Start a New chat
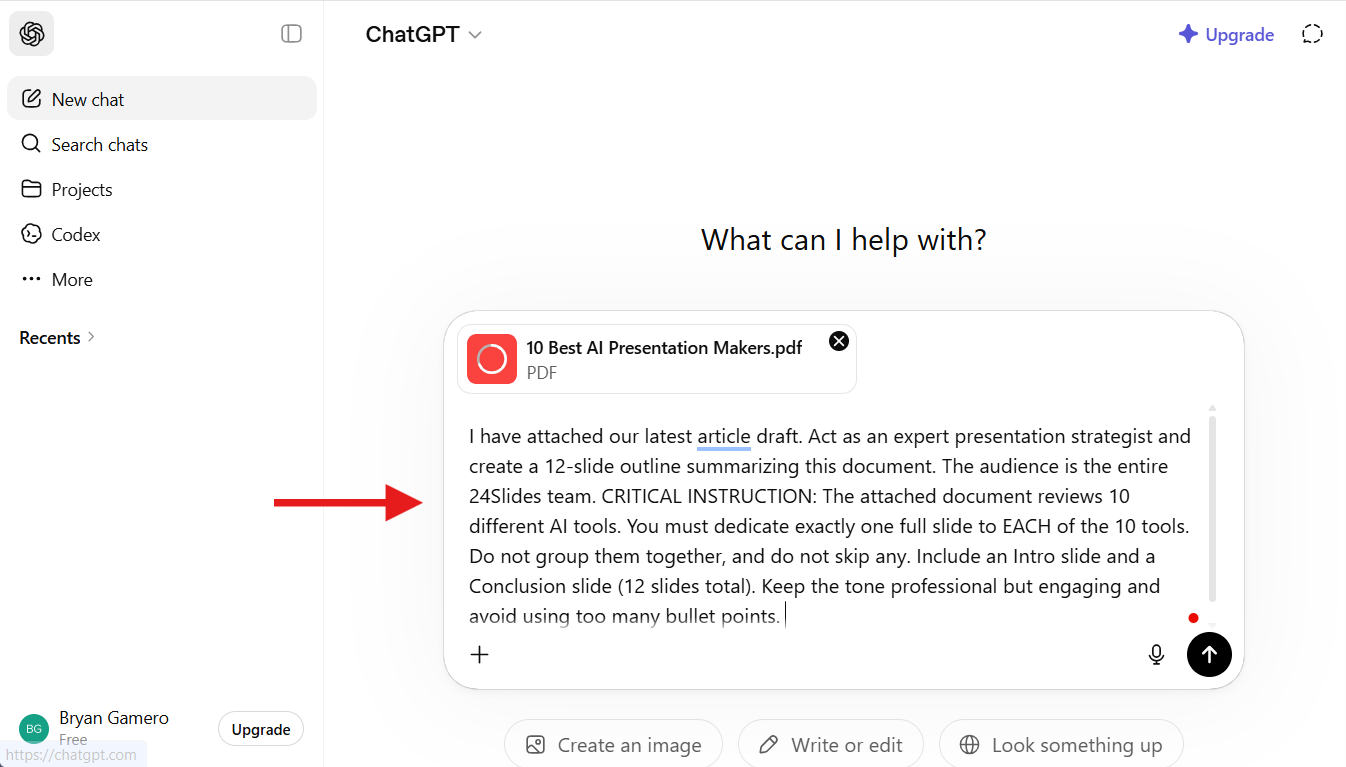The width and height of the screenshot is (1346, 767). coord(162,99)
